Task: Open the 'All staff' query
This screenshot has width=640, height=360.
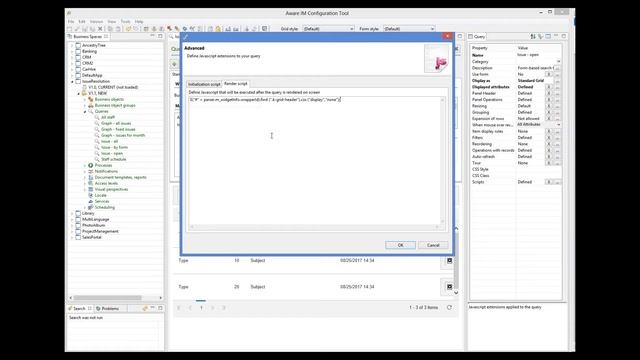Action: click(108, 117)
